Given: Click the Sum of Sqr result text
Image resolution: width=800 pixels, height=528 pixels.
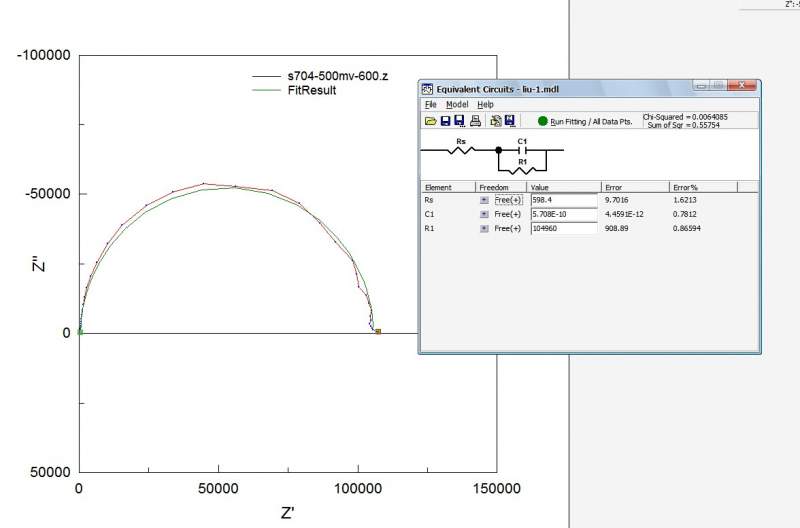Looking at the screenshot, I should click(x=684, y=125).
